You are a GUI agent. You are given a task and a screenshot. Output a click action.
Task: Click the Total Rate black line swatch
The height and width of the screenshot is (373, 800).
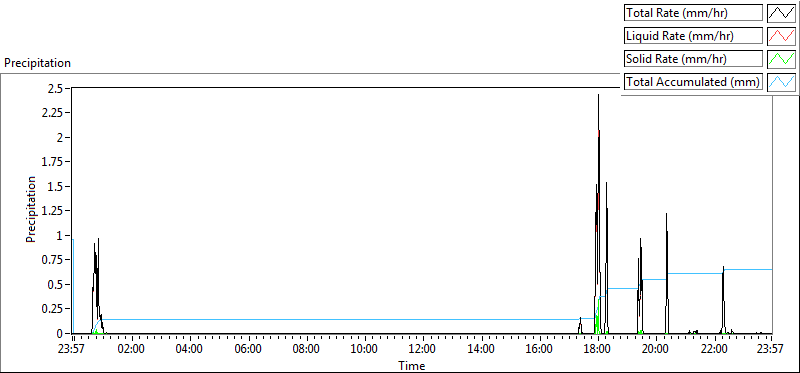coord(781,12)
